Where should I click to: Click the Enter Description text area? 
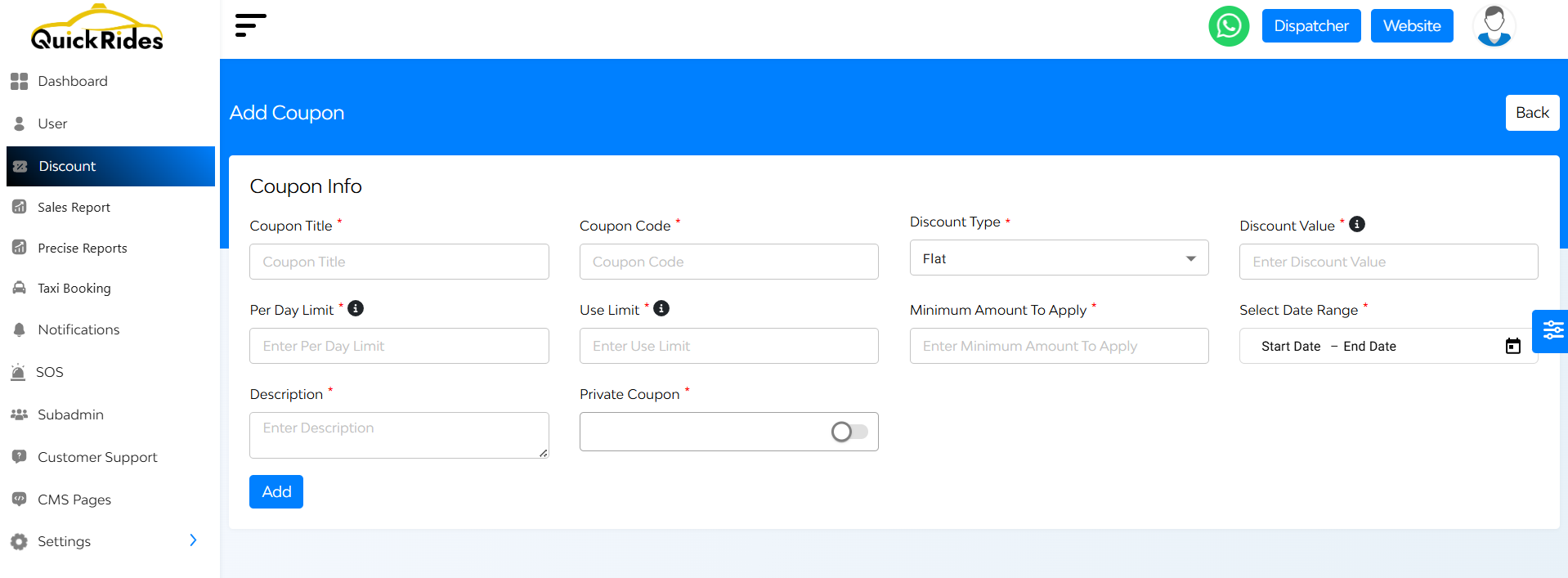click(399, 435)
